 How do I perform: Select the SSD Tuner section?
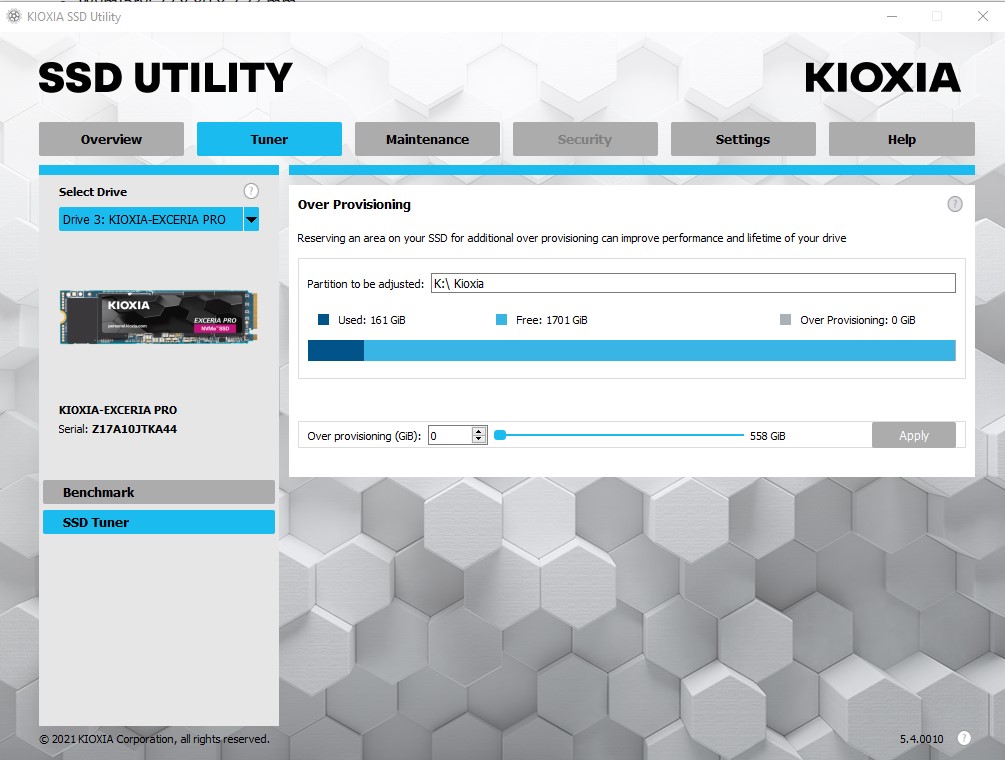(159, 522)
